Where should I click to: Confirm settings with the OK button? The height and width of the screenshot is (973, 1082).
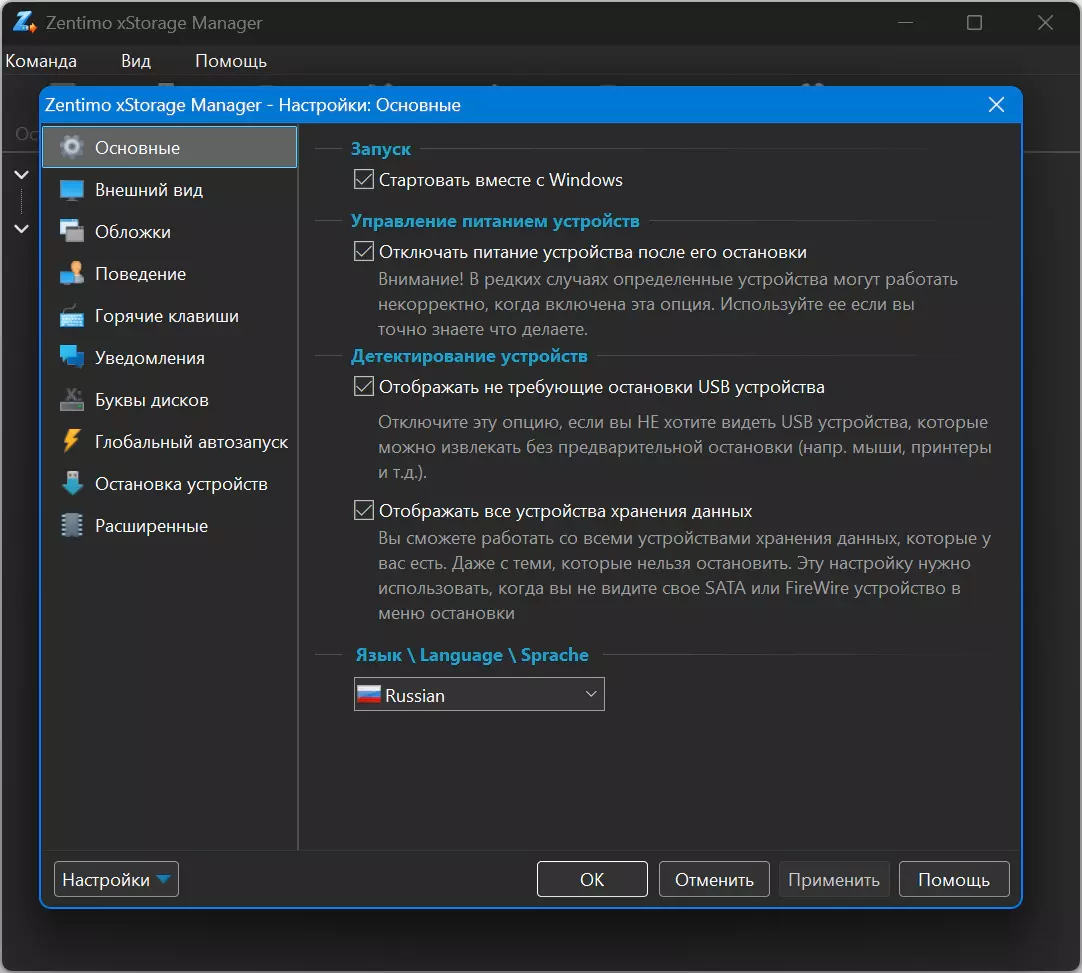592,879
